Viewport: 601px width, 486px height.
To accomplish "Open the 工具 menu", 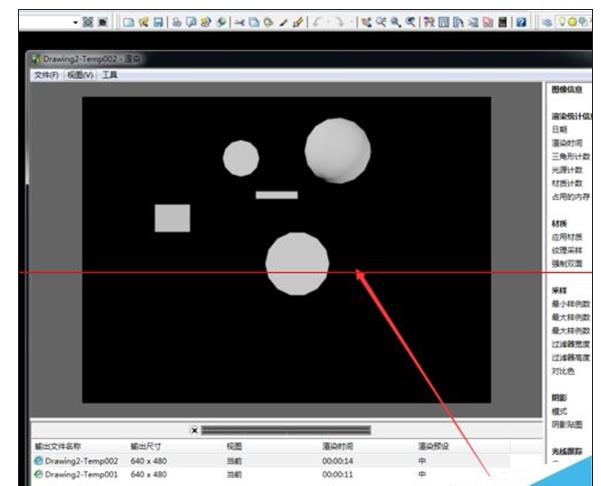I will [111, 75].
